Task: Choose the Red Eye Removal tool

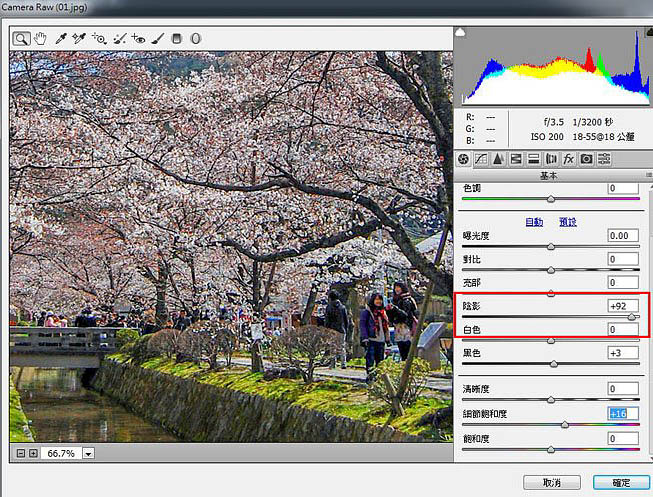Action: coord(138,39)
